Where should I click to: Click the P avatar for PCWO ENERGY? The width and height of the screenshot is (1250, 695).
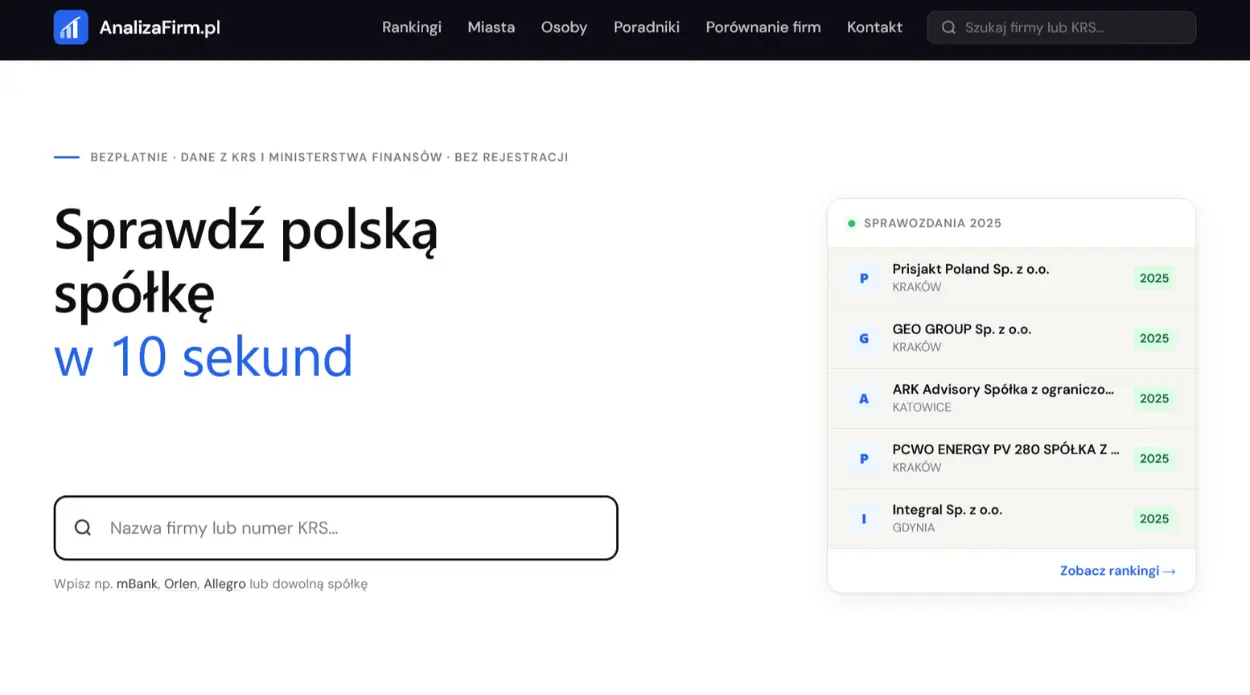point(863,458)
